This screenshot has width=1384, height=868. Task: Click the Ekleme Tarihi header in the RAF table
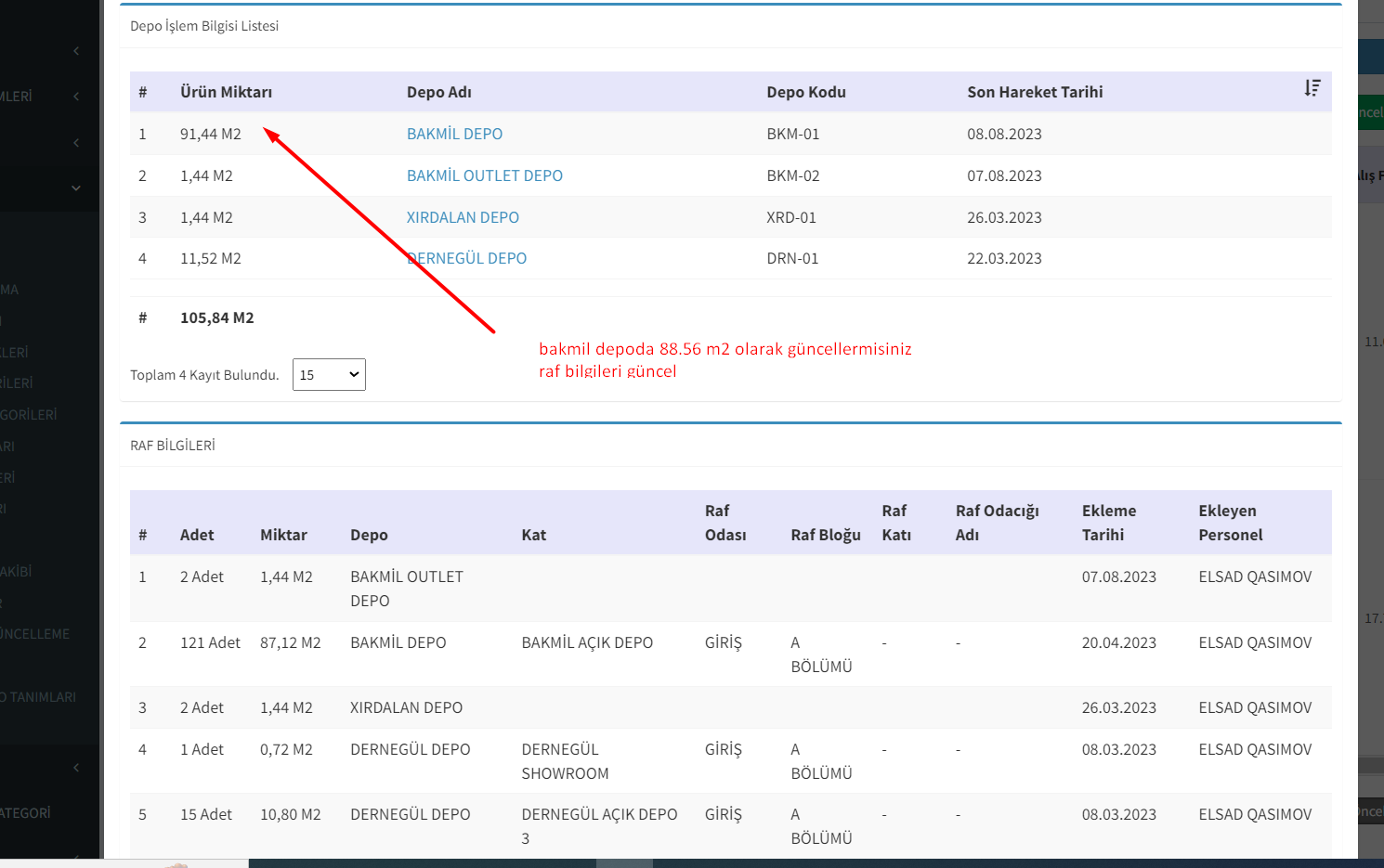coord(1108,523)
